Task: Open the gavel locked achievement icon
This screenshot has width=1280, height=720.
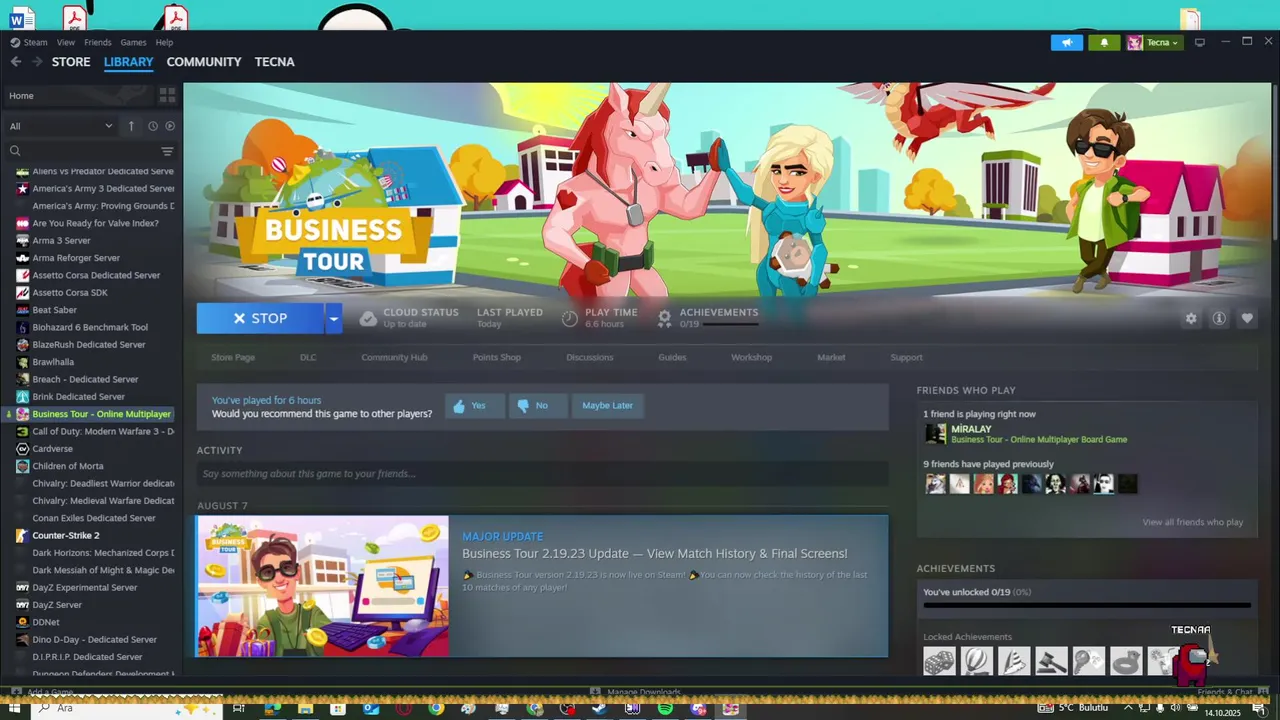Action: tap(1051, 661)
